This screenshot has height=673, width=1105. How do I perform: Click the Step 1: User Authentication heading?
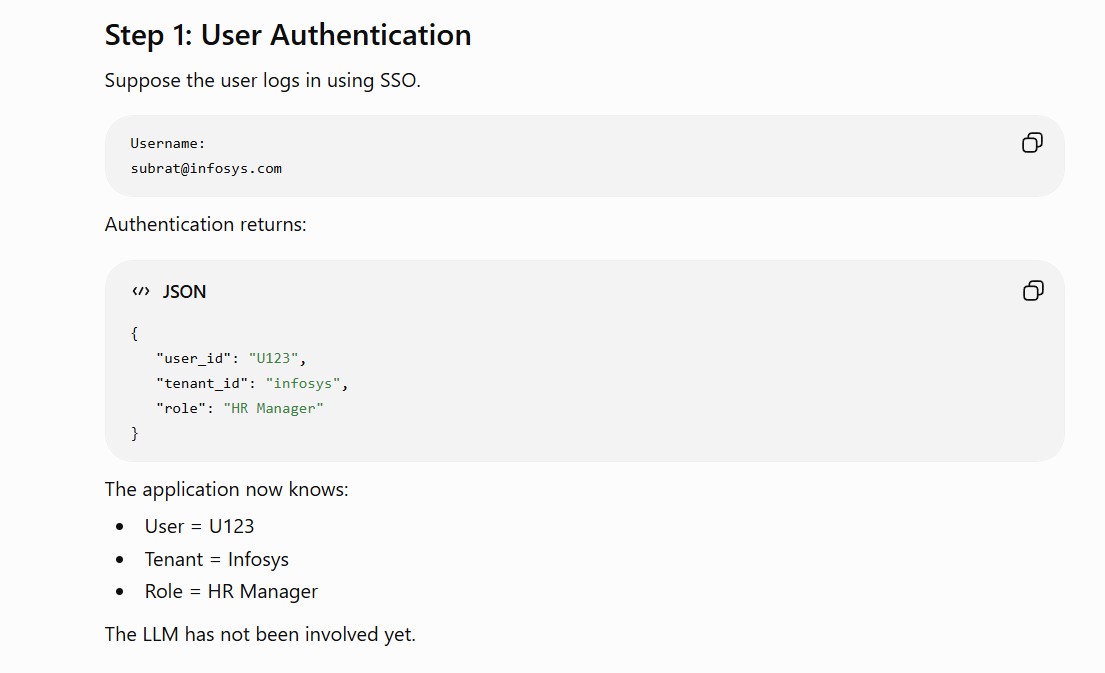coord(288,35)
